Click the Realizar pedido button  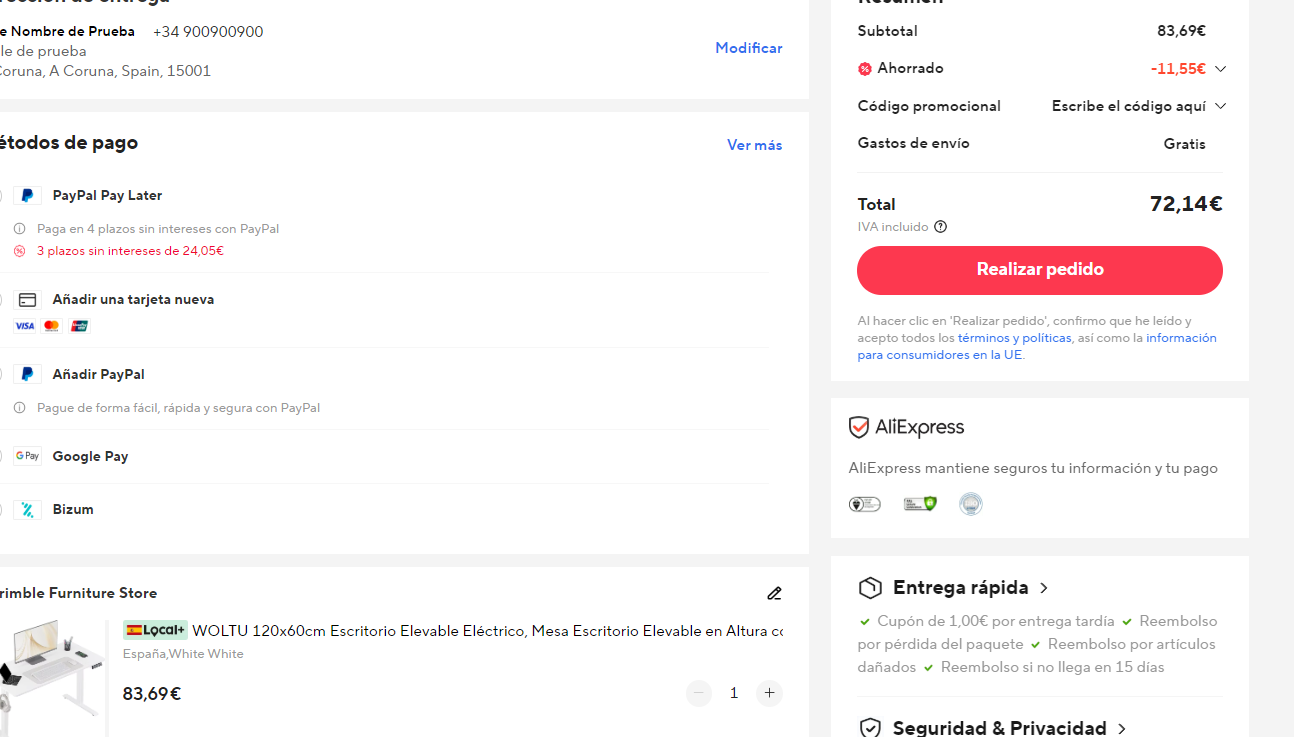[1040, 270]
